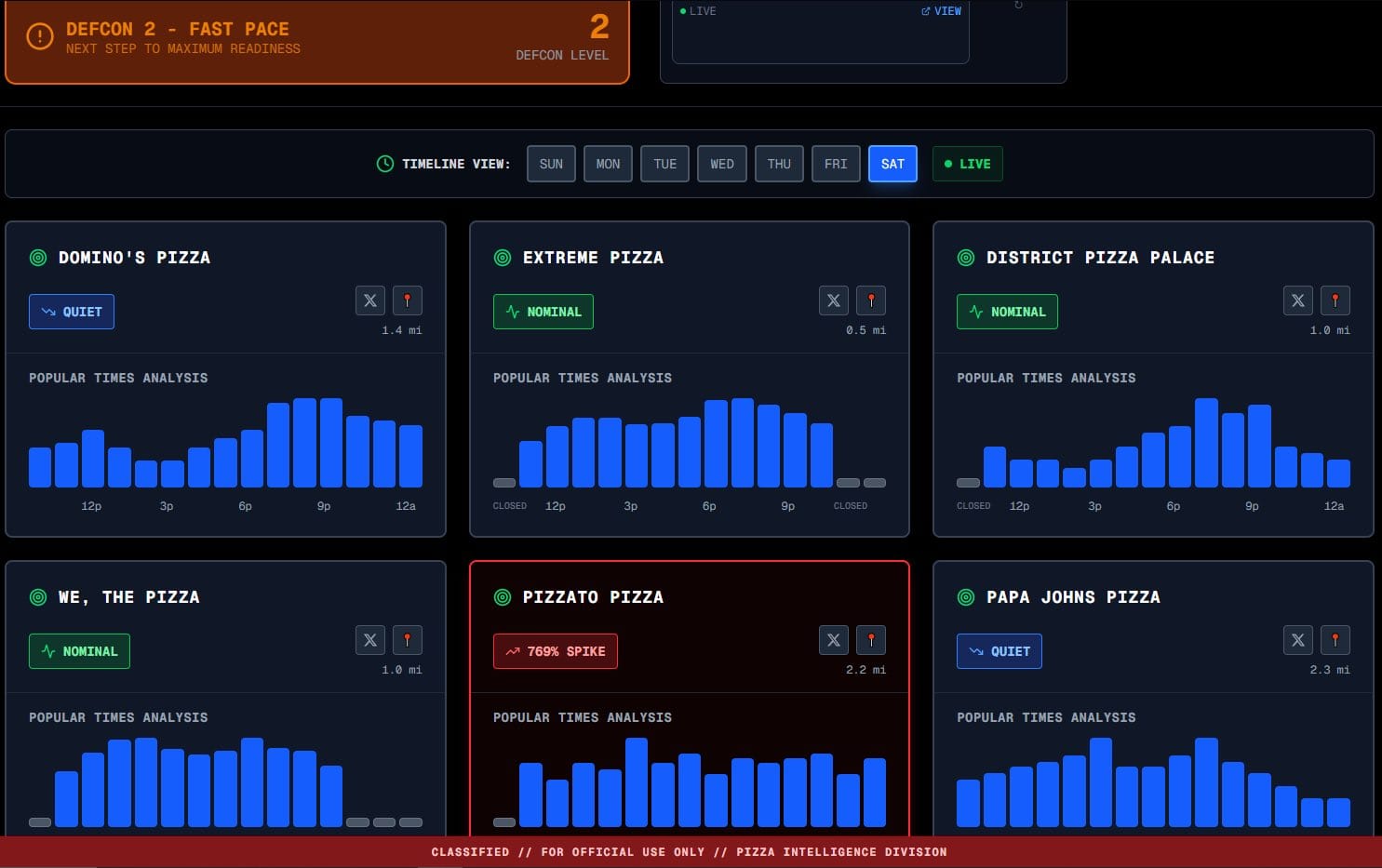
Task: Toggle the LIVE timeline mode
Action: tap(968, 164)
